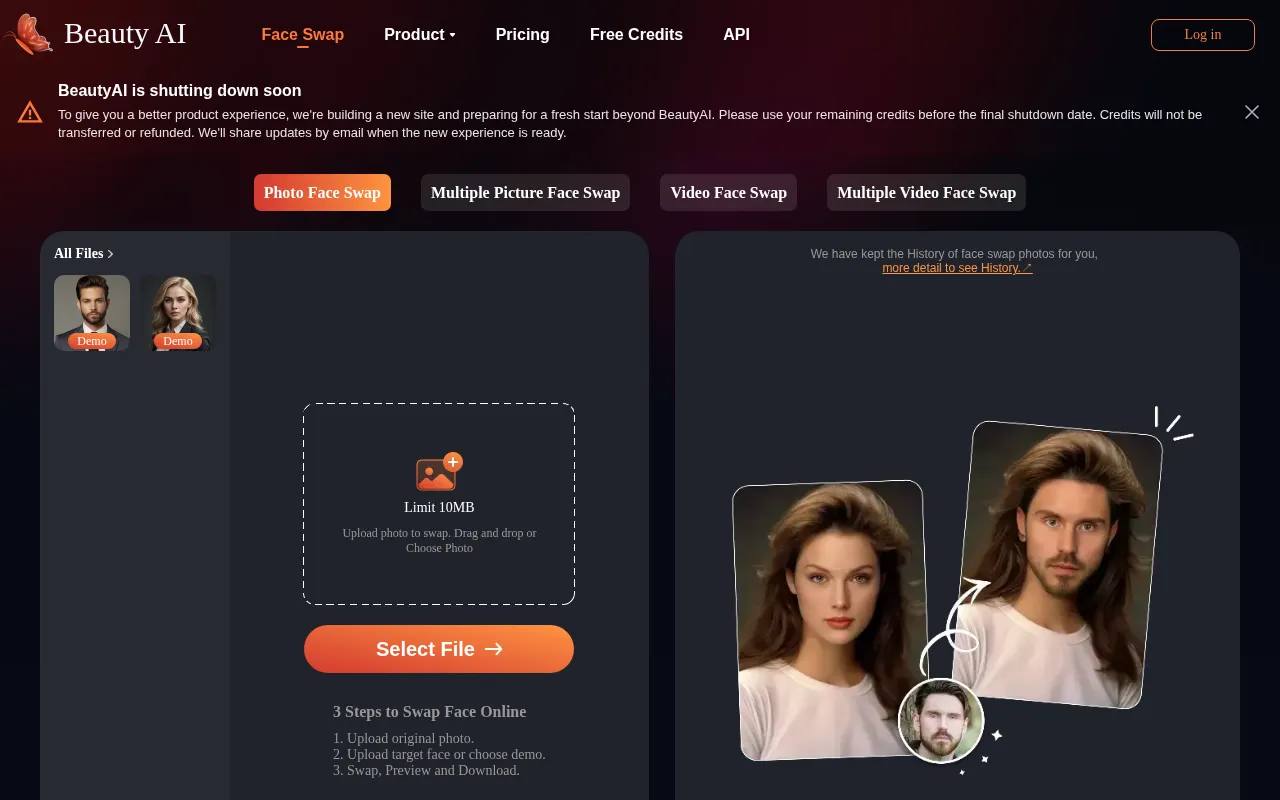Click the add-image upload icon
1280x800 pixels.
coord(439,472)
